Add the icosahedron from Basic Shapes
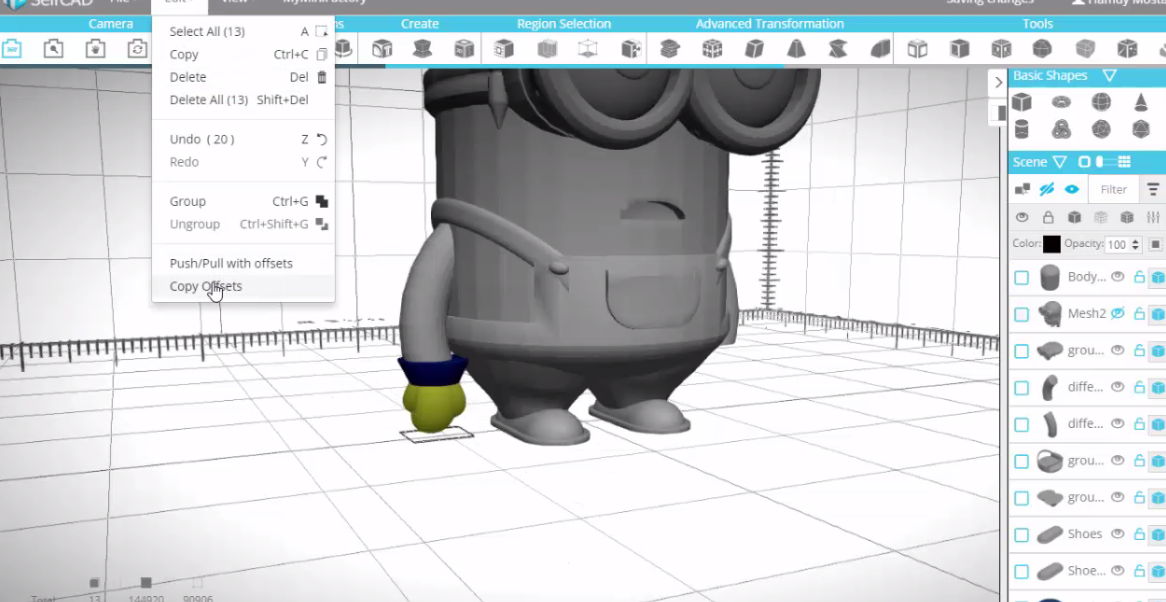Image resolution: width=1166 pixels, height=602 pixels. pos(1141,129)
